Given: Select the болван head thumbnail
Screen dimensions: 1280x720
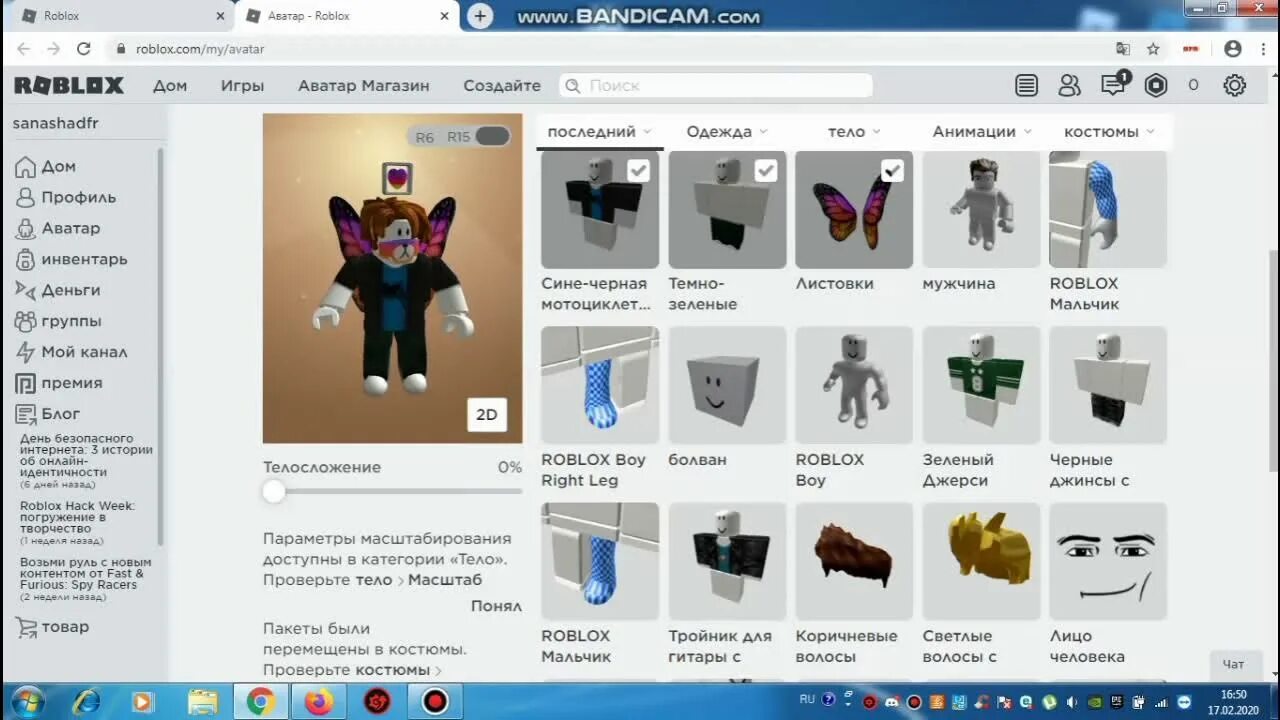Looking at the screenshot, I should click(x=727, y=385).
